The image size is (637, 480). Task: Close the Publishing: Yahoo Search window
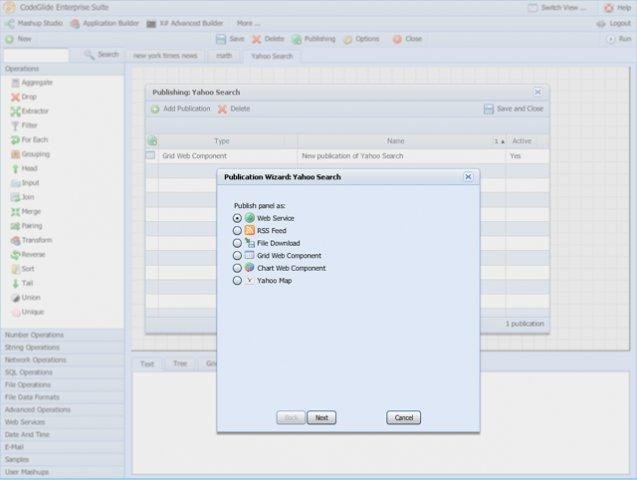(537, 92)
